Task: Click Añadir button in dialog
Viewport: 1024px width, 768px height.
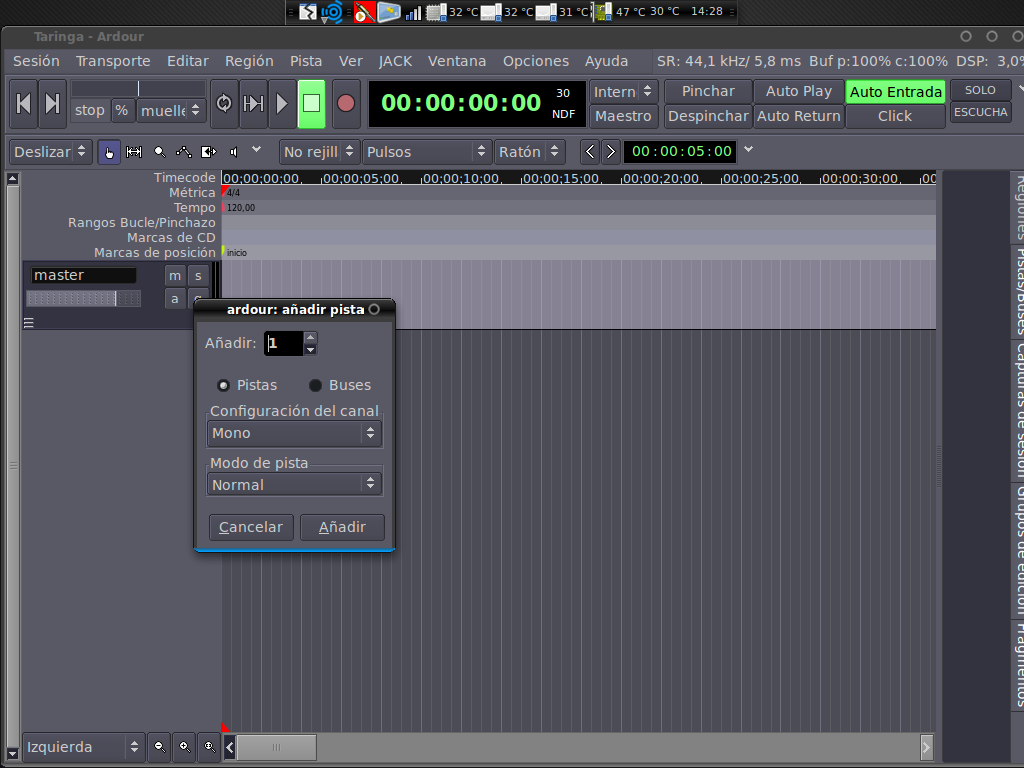Action: click(x=342, y=527)
